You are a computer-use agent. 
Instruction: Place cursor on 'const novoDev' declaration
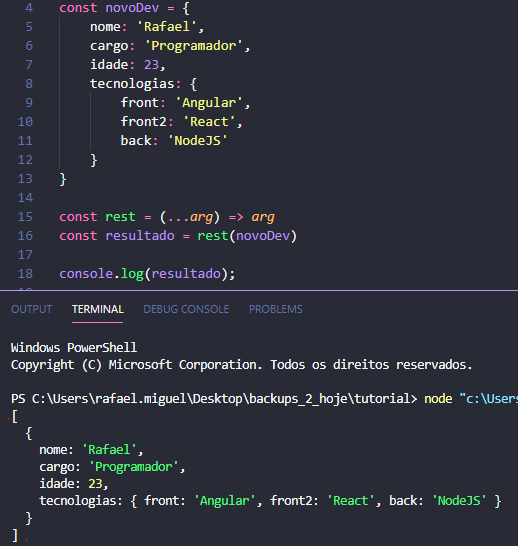click(109, 8)
